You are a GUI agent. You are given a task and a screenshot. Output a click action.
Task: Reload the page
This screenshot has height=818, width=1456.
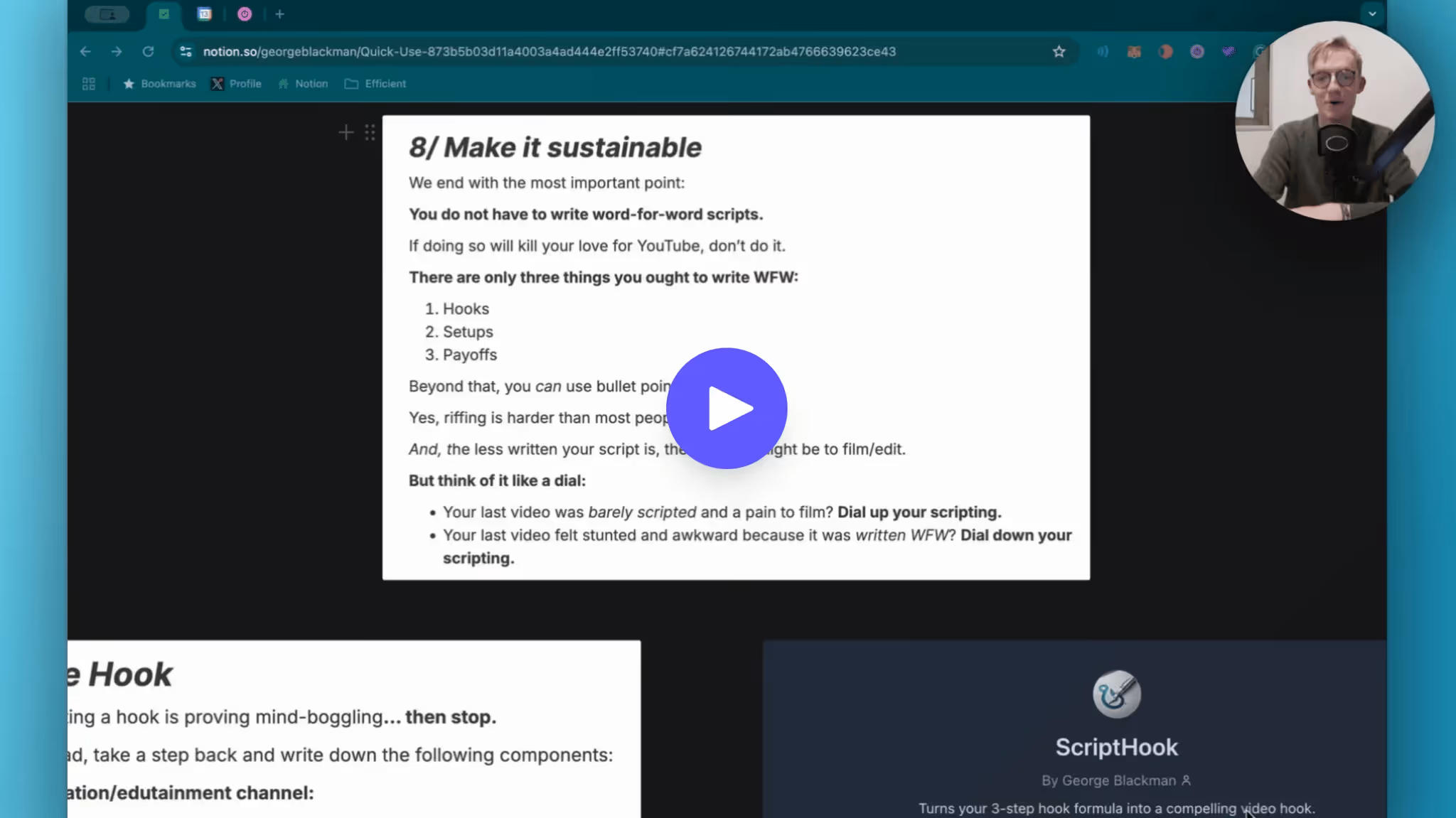tap(148, 51)
